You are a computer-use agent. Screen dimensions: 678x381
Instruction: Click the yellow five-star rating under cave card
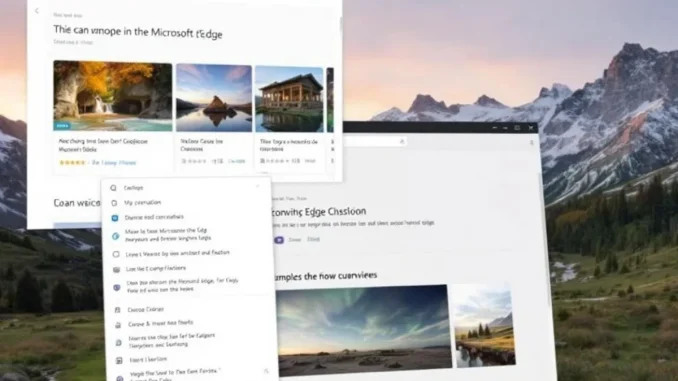(x=72, y=163)
